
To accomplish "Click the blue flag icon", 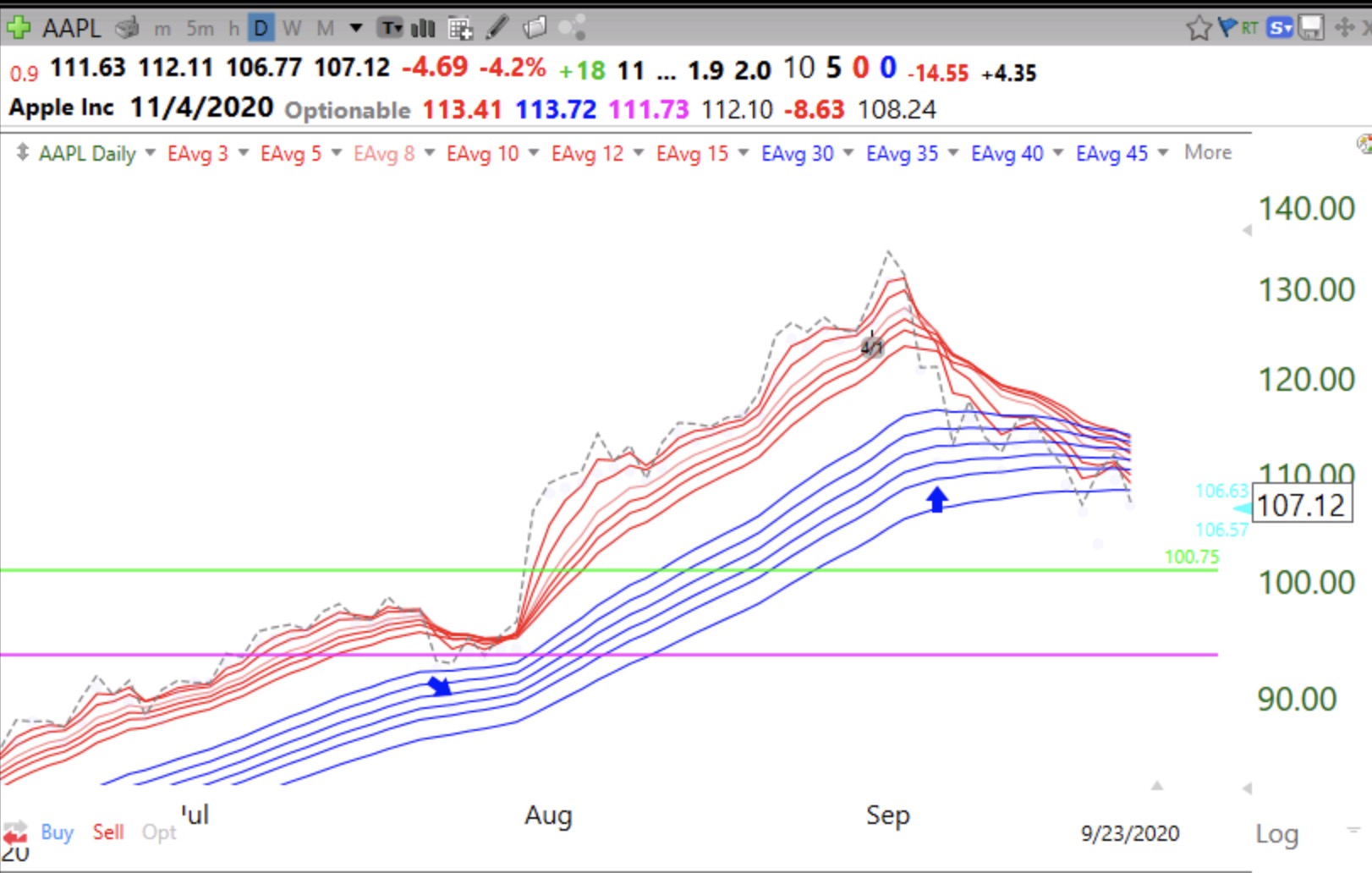I will (1227, 28).
